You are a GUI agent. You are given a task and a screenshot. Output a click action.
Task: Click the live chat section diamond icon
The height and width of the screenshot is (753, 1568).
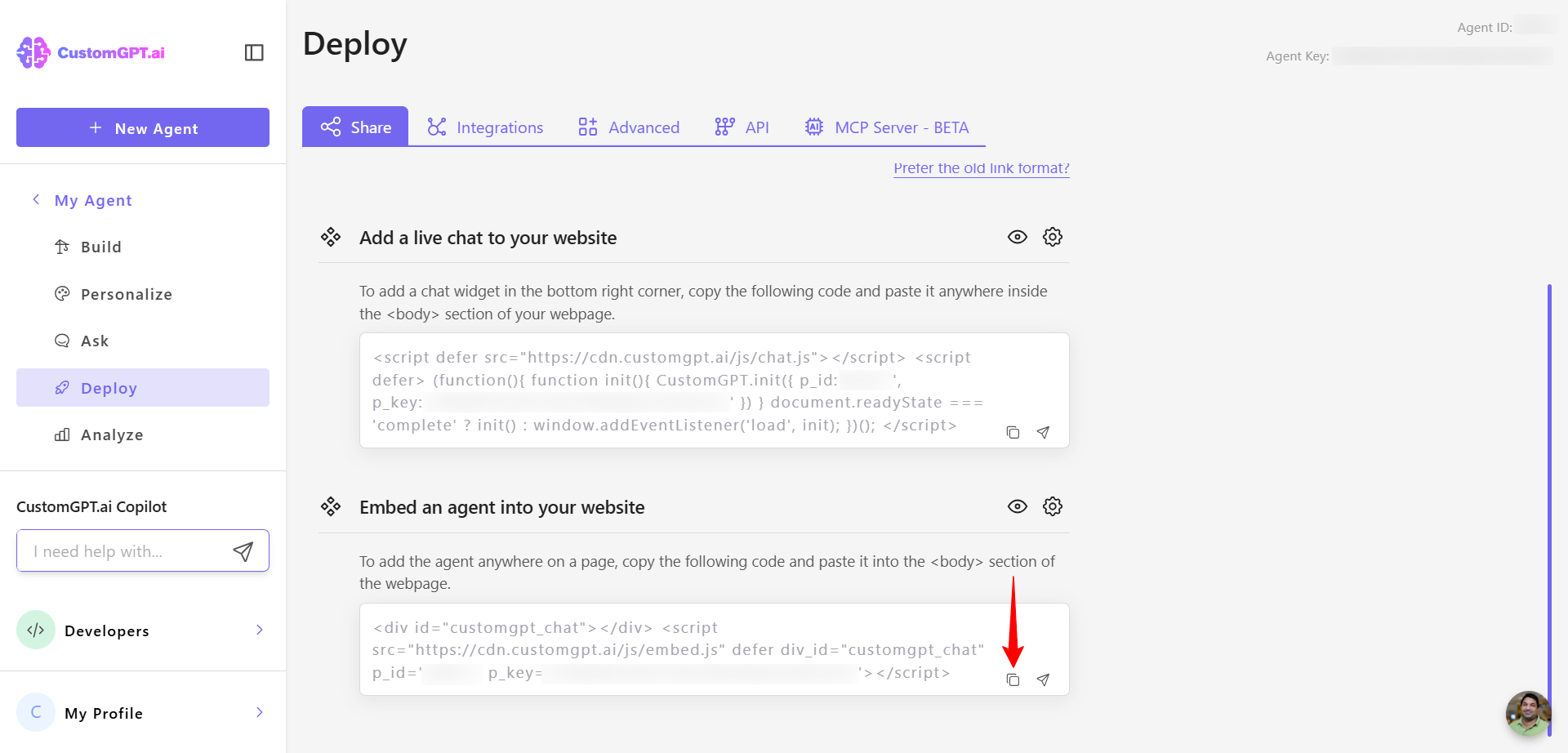pos(331,237)
